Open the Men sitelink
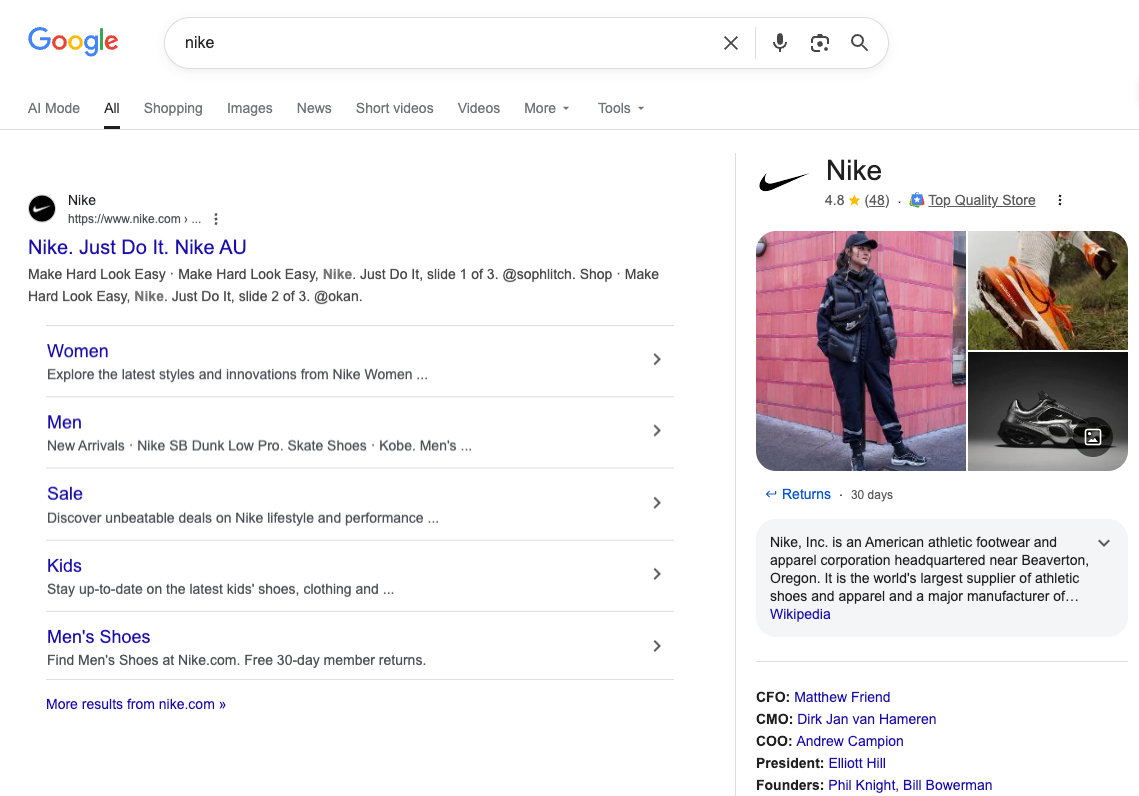Image resolution: width=1139 pixels, height=796 pixels. pyautogui.click(x=65, y=422)
